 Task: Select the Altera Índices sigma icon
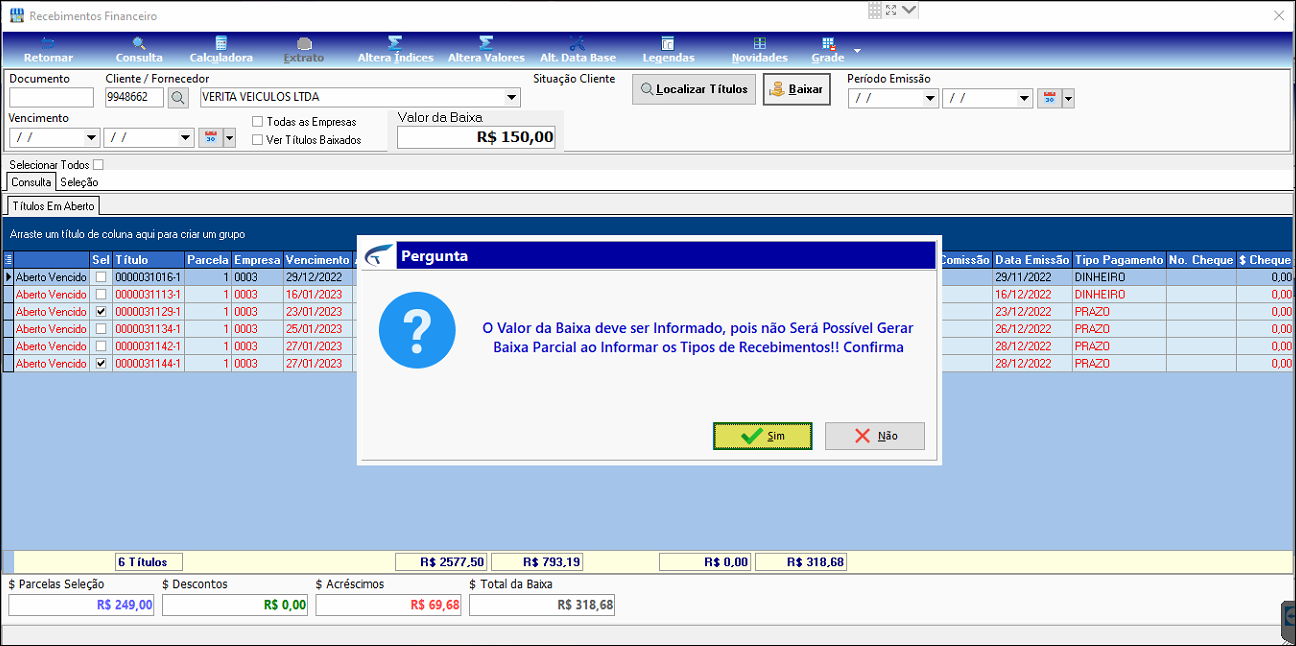coord(395,44)
